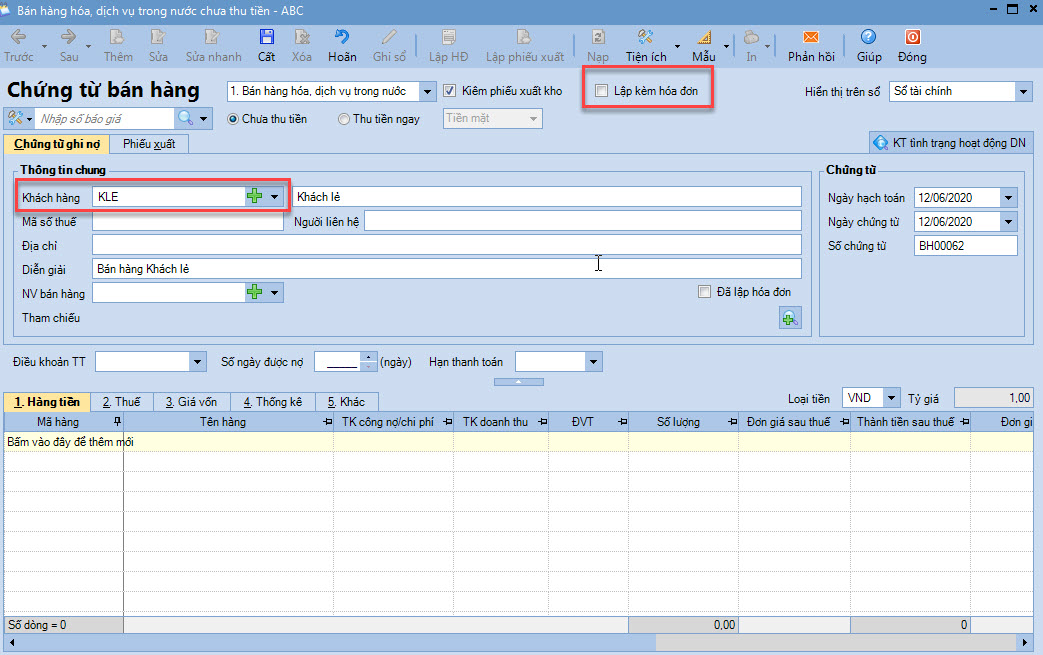
Task: Open Giúp help icon
Action: pos(869,37)
